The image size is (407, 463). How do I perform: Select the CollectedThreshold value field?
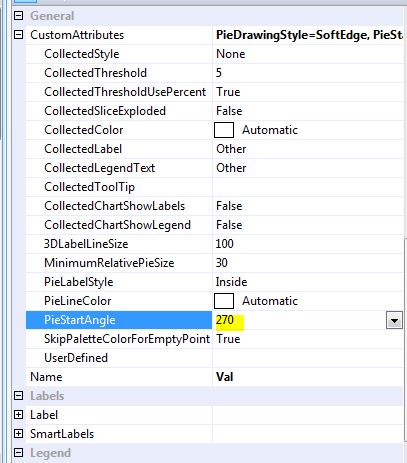click(308, 73)
